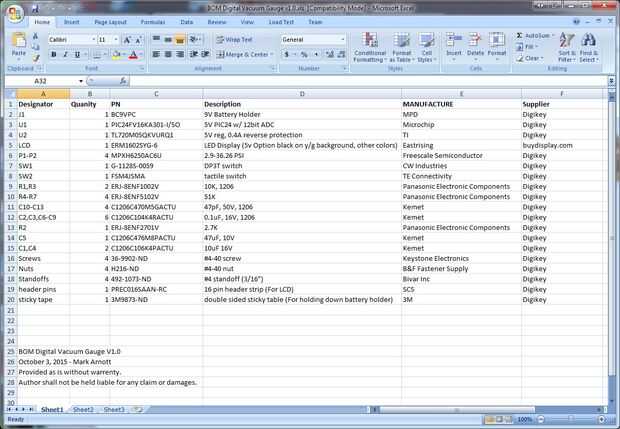620x429 pixels.
Task: Align text left
Action: coord(156,54)
